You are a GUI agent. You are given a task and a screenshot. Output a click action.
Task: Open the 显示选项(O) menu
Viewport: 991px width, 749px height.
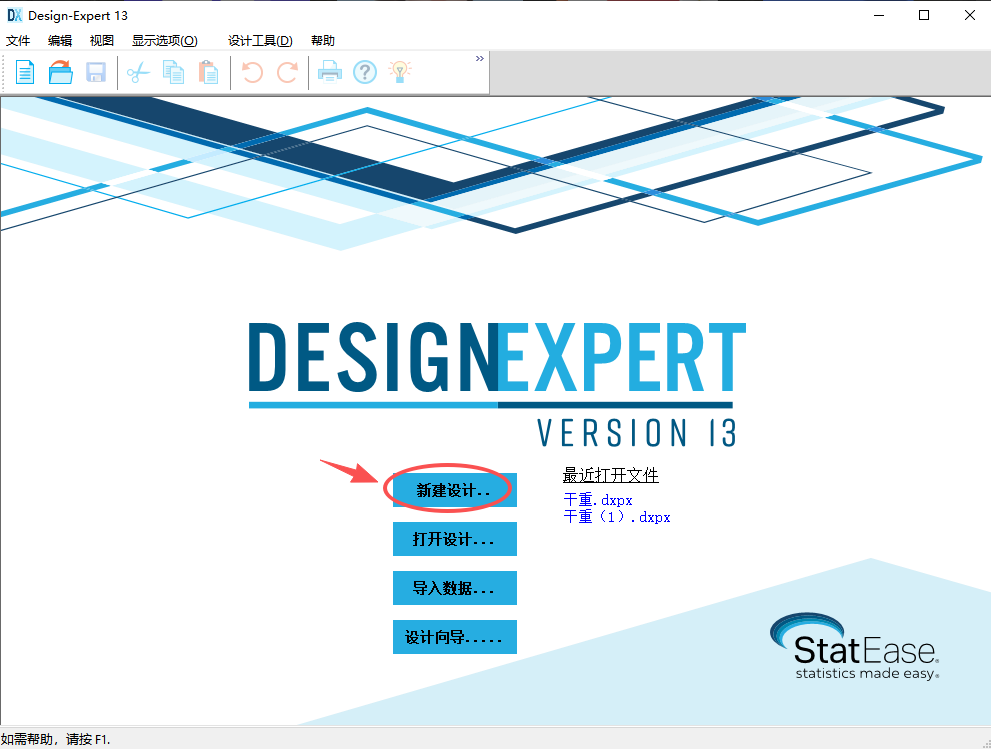click(x=164, y=40)
